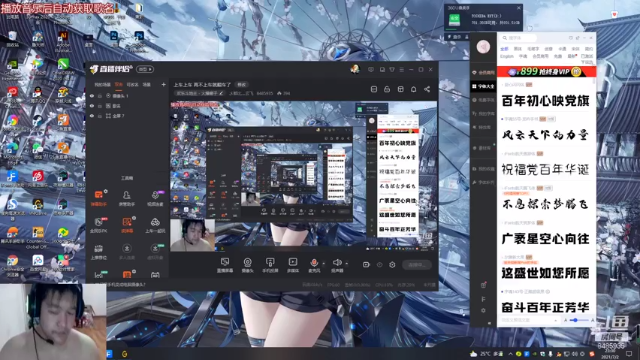Screen dimensions: 640x360
Task: Open the preview text dropdown arrow in the font app
Action: pos(556,320)
